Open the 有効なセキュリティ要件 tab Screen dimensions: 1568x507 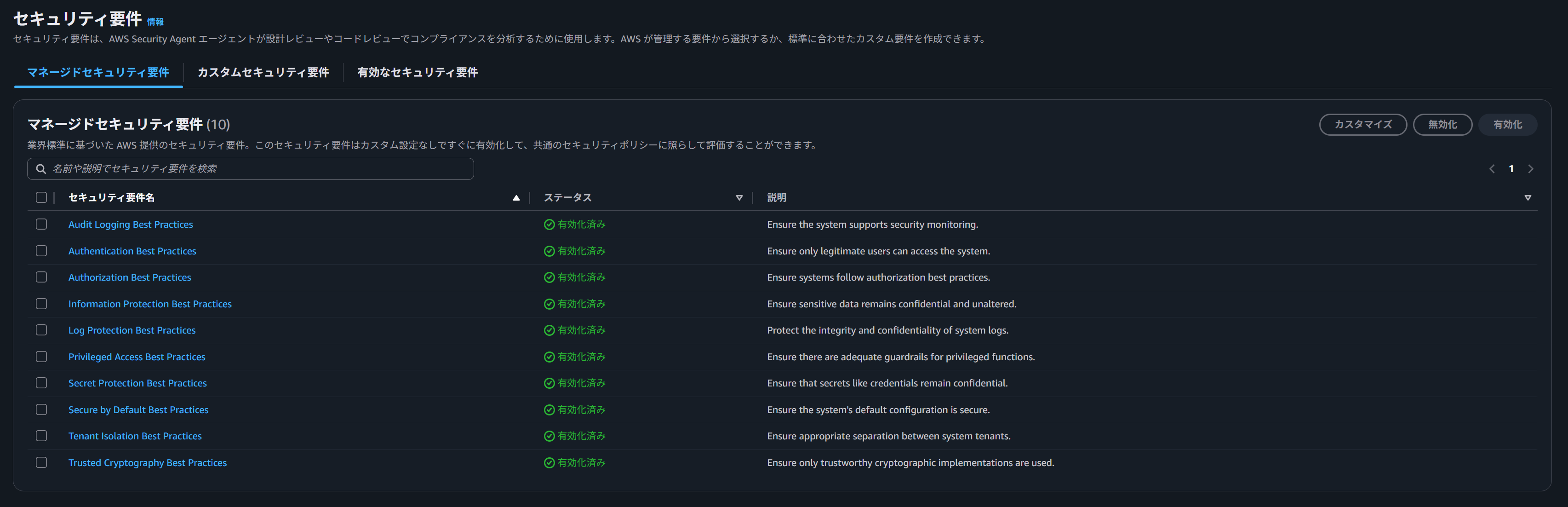(x=417, y=73)
